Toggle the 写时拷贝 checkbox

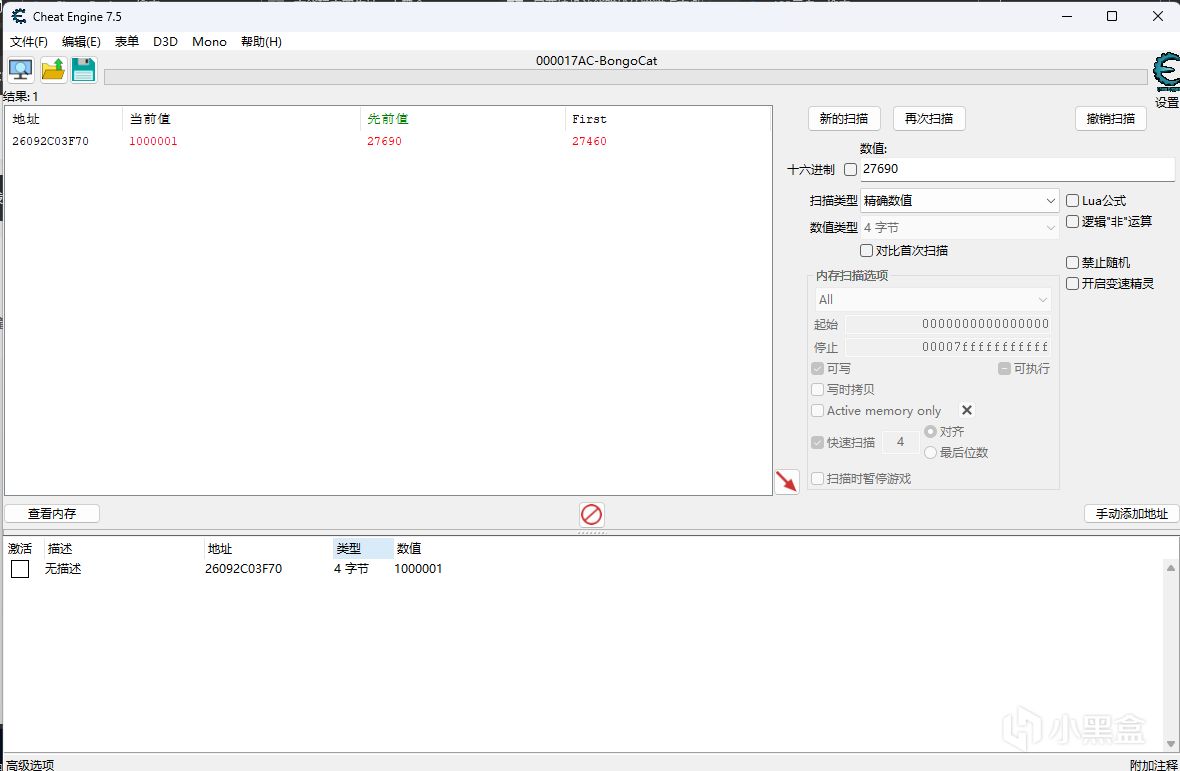817,390
